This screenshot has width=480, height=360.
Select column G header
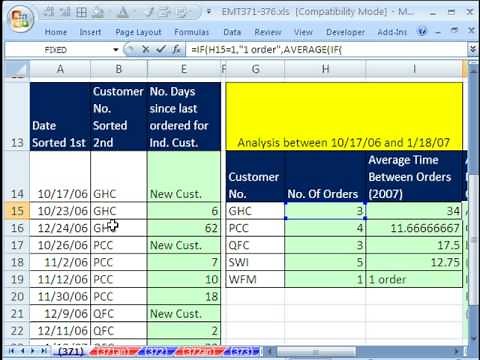click(255, 69)
